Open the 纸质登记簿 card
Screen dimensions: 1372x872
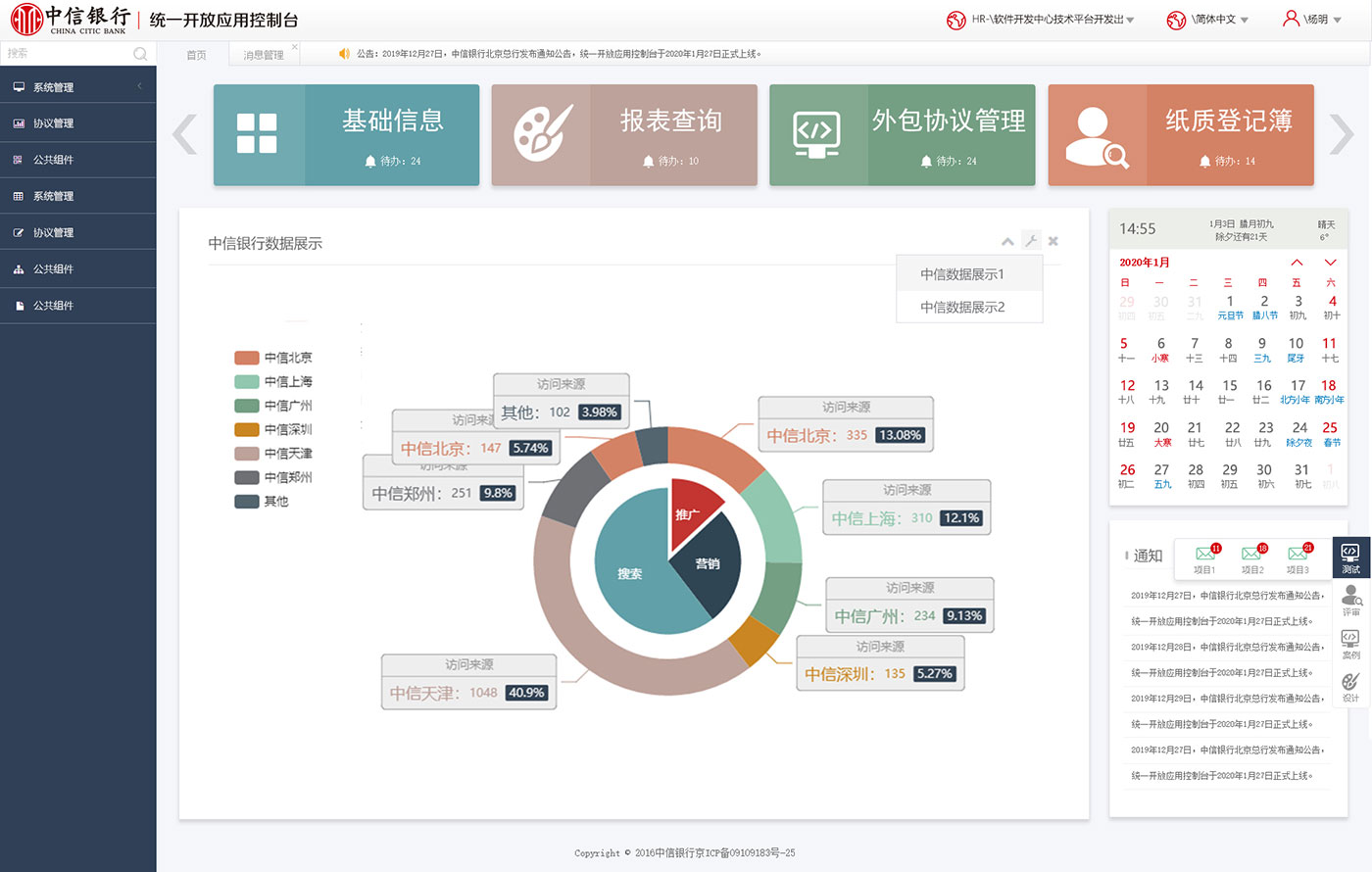coord(1180,135)
